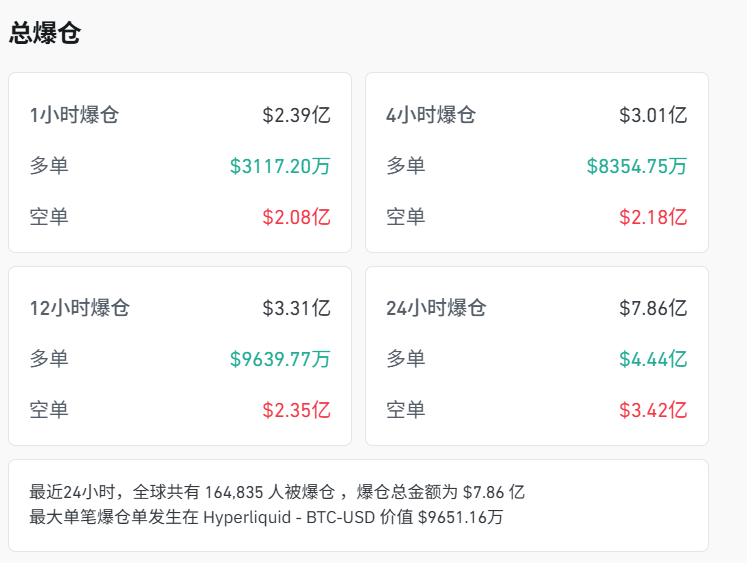
Task: Click the red short value $3.42亿
Action: (653, 410)
